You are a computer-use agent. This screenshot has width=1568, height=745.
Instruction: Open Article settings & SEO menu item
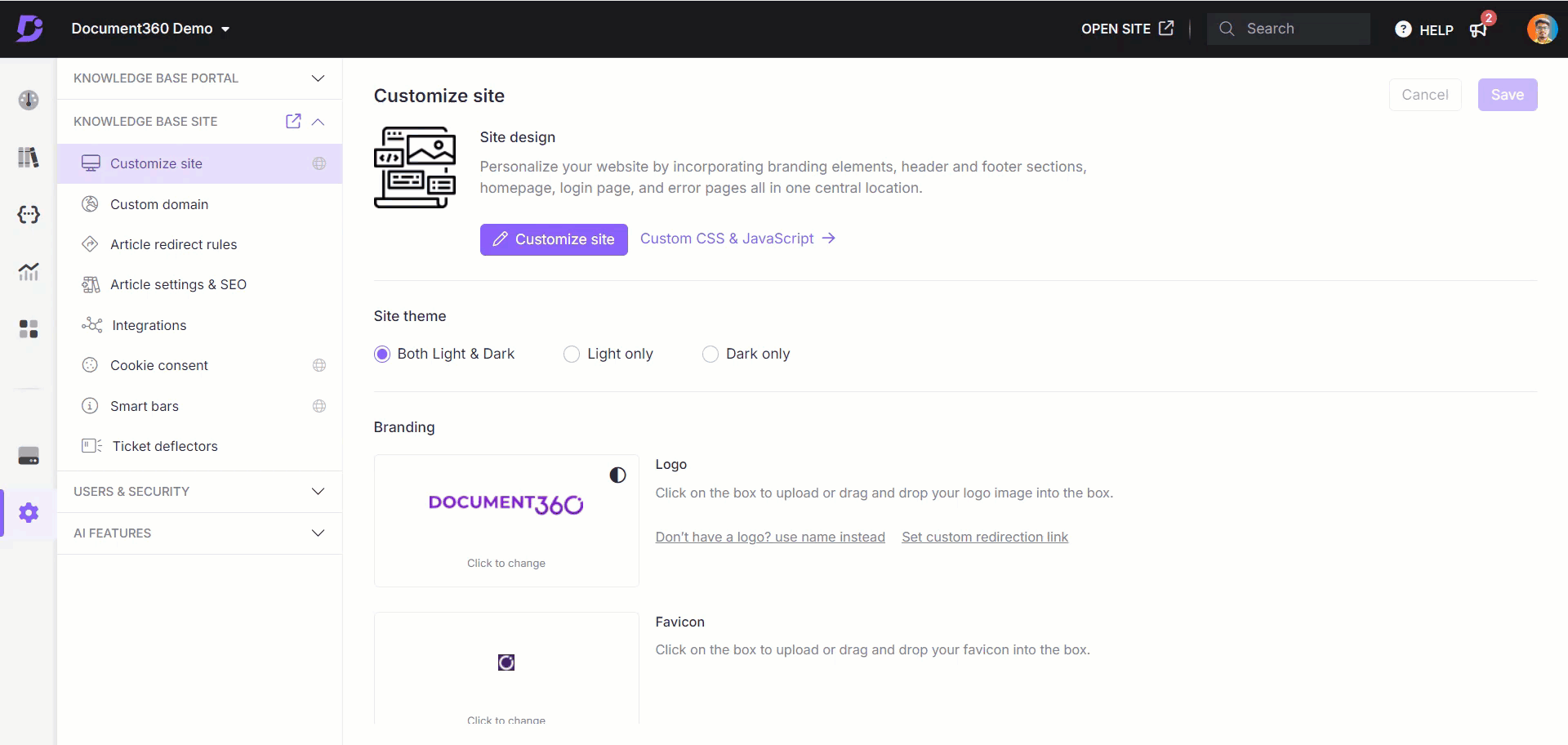point(199,284)
